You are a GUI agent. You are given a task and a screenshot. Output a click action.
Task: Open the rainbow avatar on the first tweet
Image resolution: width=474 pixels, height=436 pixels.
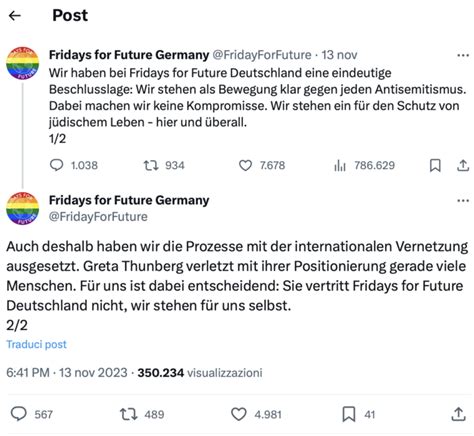pos(23,63)
